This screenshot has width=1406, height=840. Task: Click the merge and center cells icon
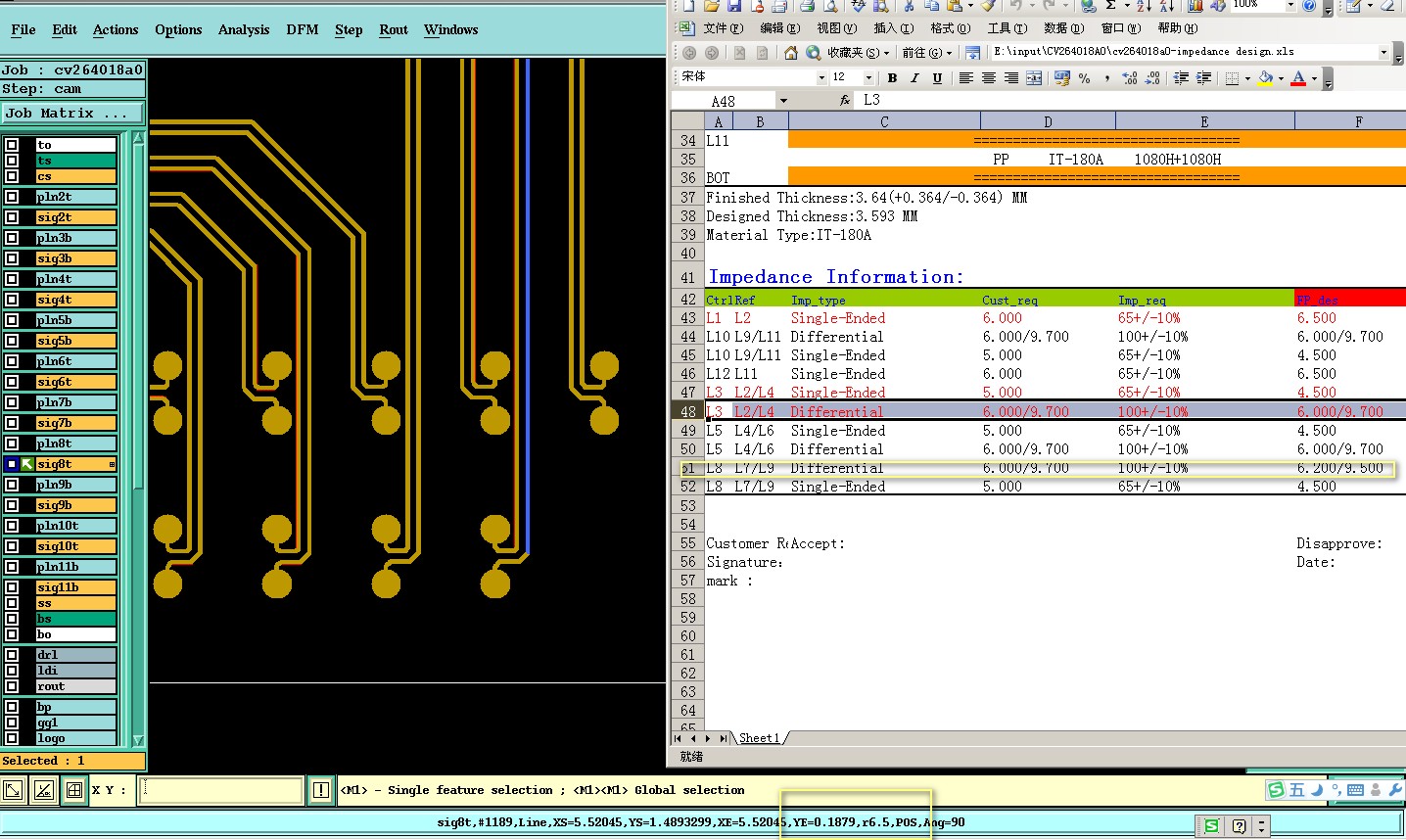point(1034,78)
